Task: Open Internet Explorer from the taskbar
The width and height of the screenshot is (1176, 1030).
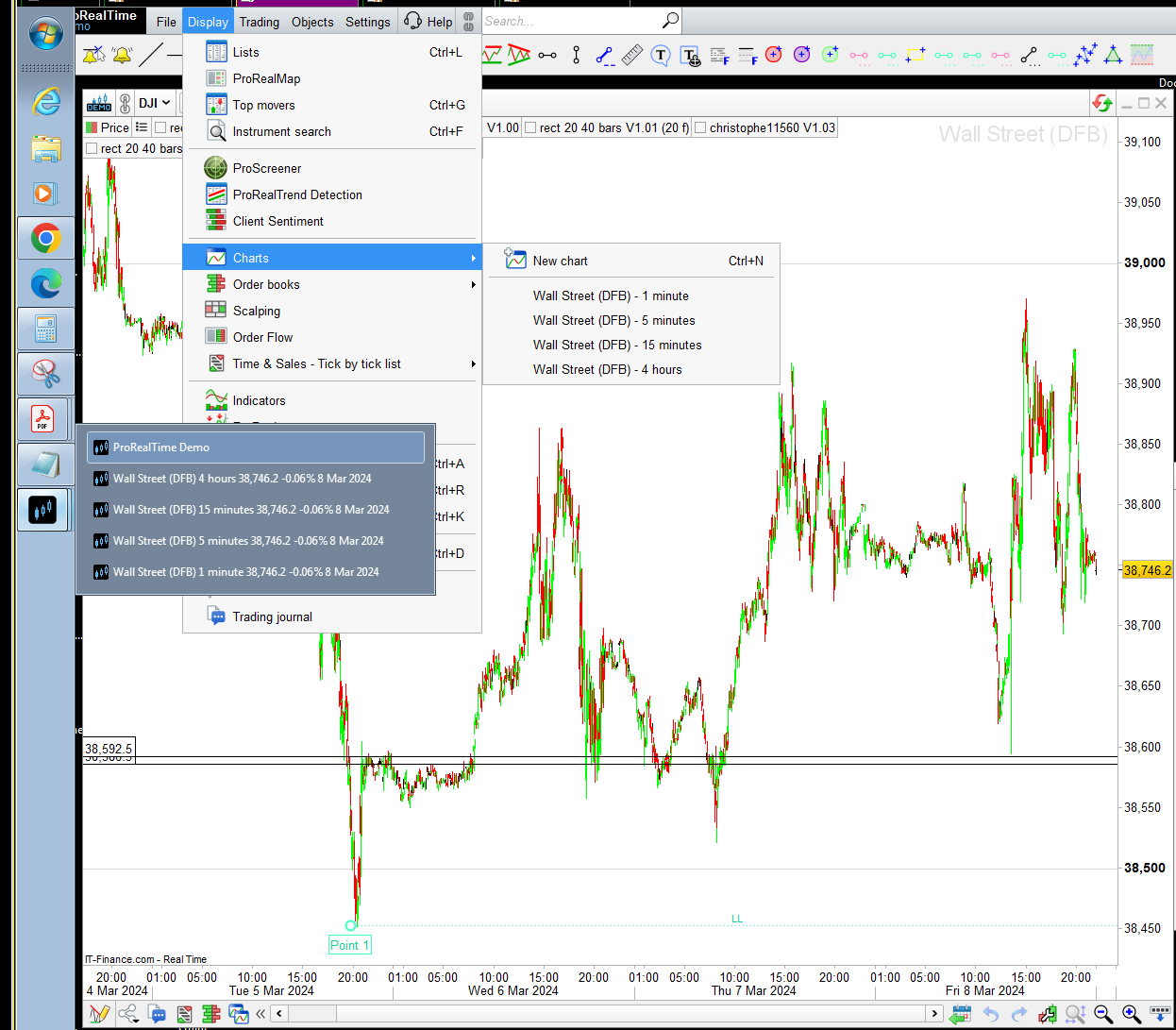Action: coord(45,102)
